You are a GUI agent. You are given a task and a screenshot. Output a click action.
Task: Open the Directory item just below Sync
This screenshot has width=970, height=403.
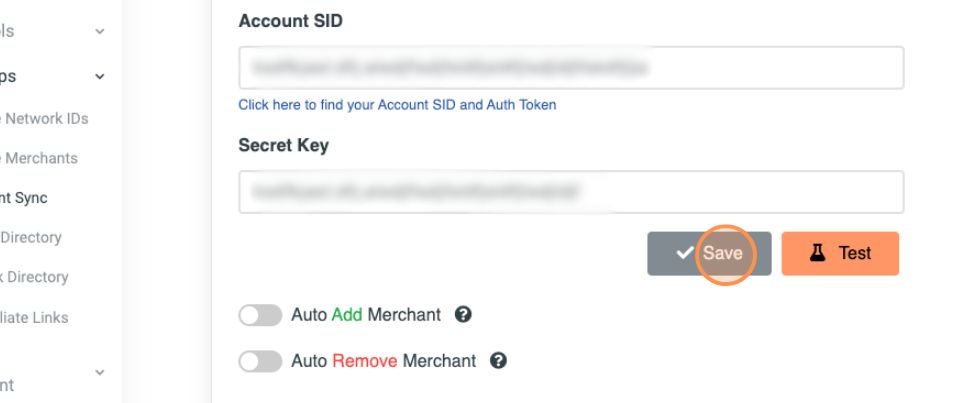click(x=31, y=237)
